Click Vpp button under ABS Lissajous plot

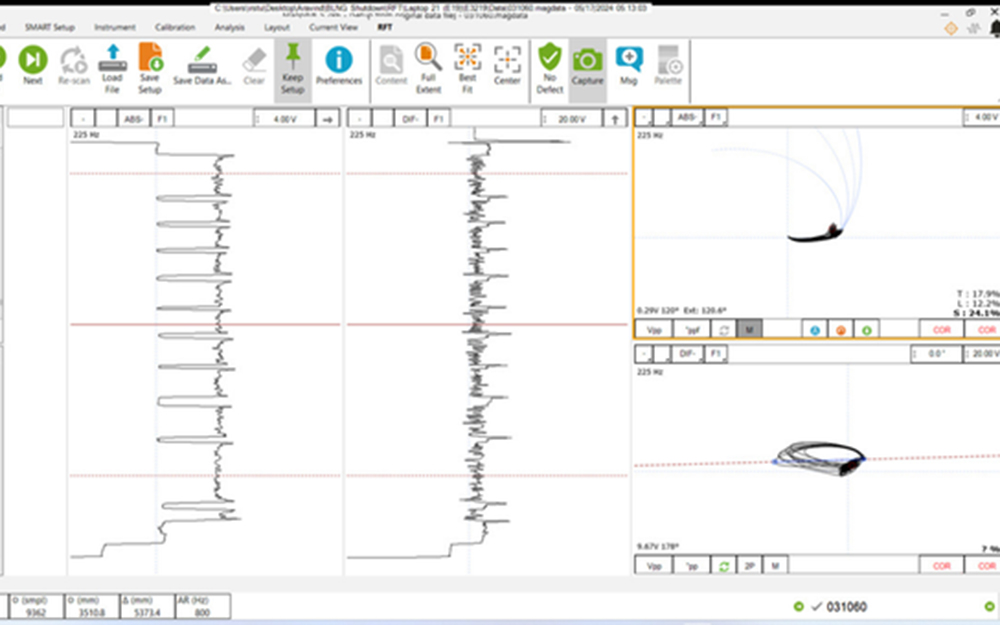click(654, 329)
